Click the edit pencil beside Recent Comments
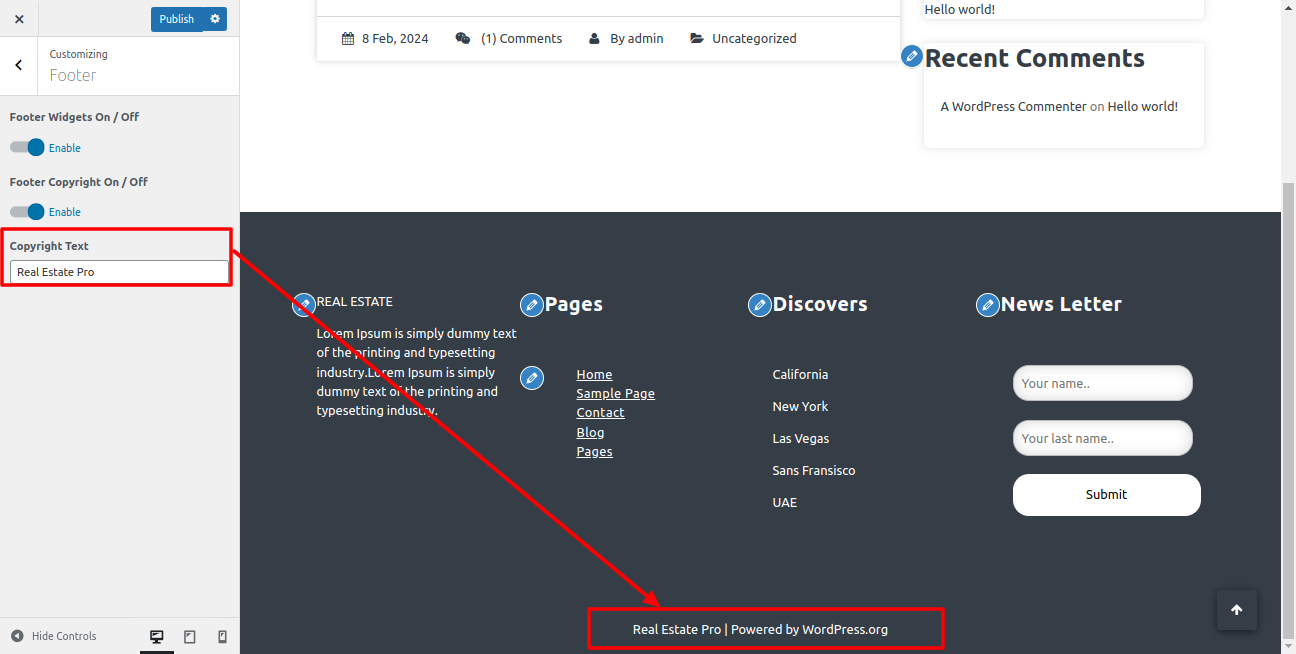1296x654 pixels. (911, 56)
